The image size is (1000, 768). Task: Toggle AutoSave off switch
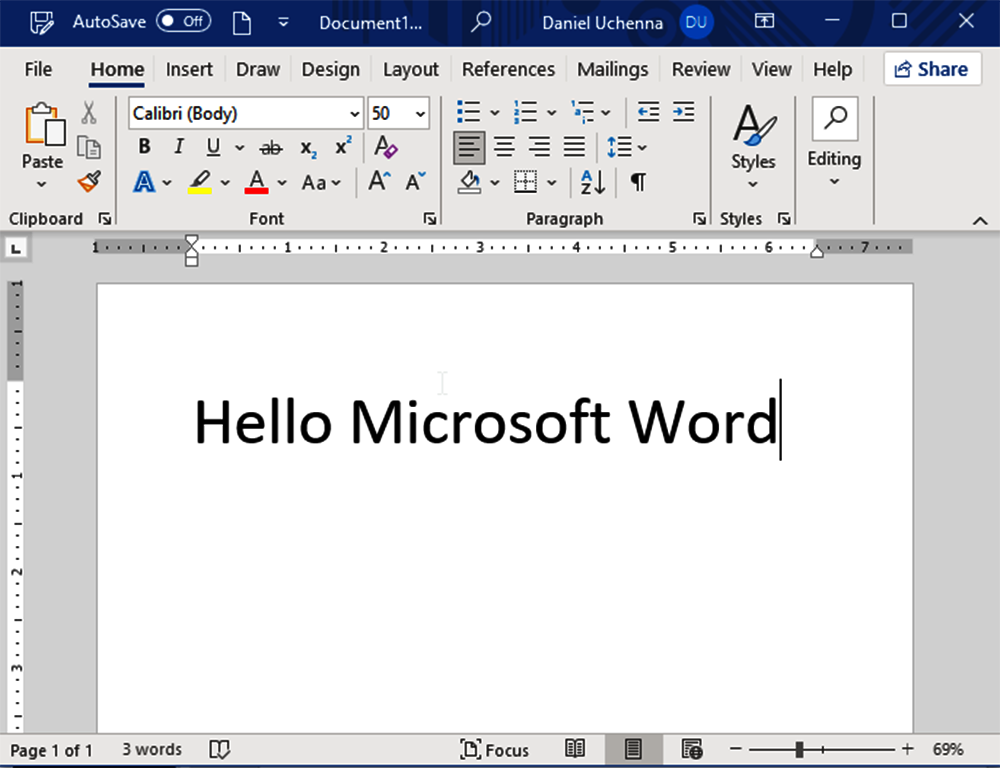tap(184, 20)
